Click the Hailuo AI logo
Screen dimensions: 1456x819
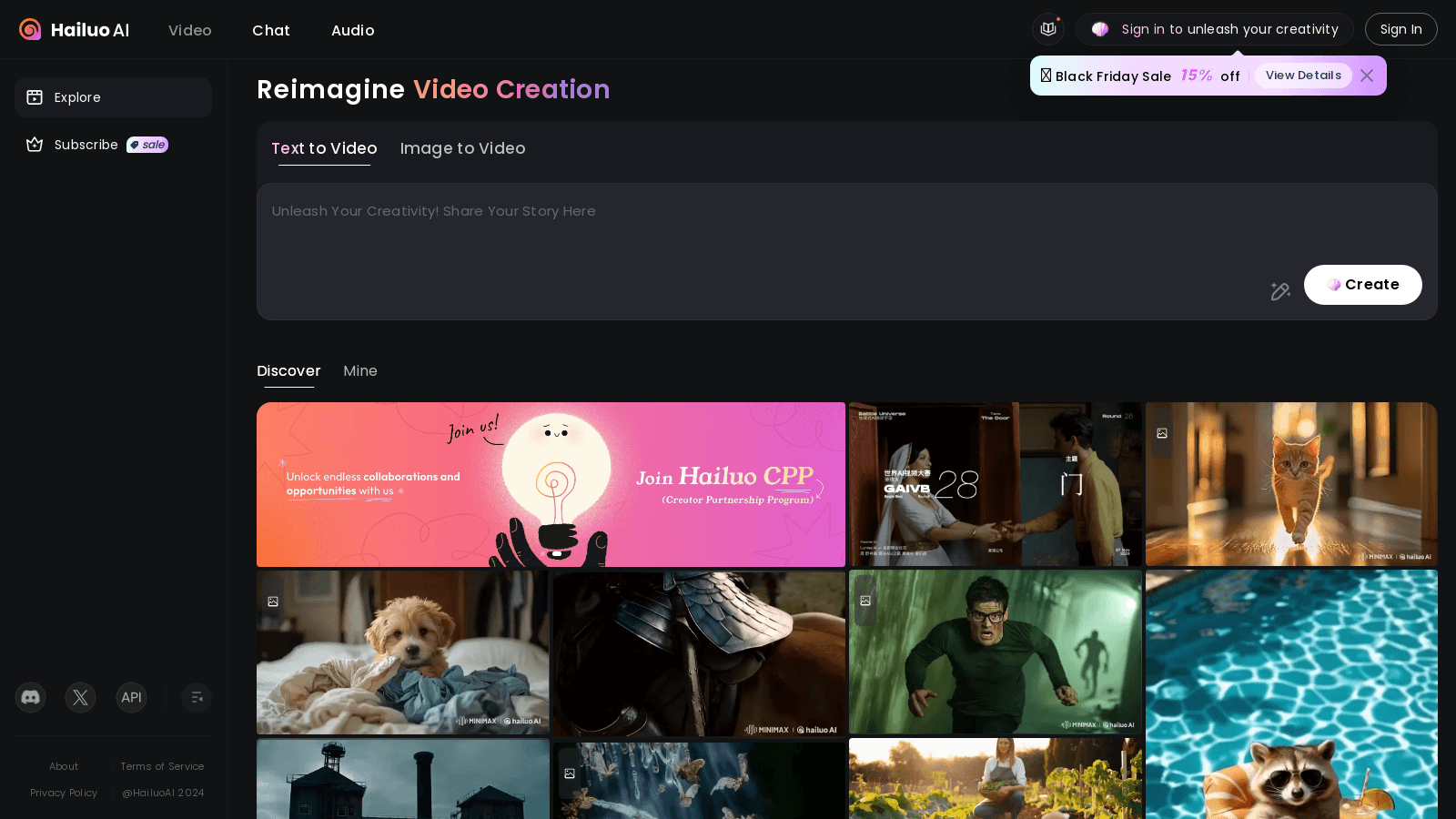click(x=74, y=30)
